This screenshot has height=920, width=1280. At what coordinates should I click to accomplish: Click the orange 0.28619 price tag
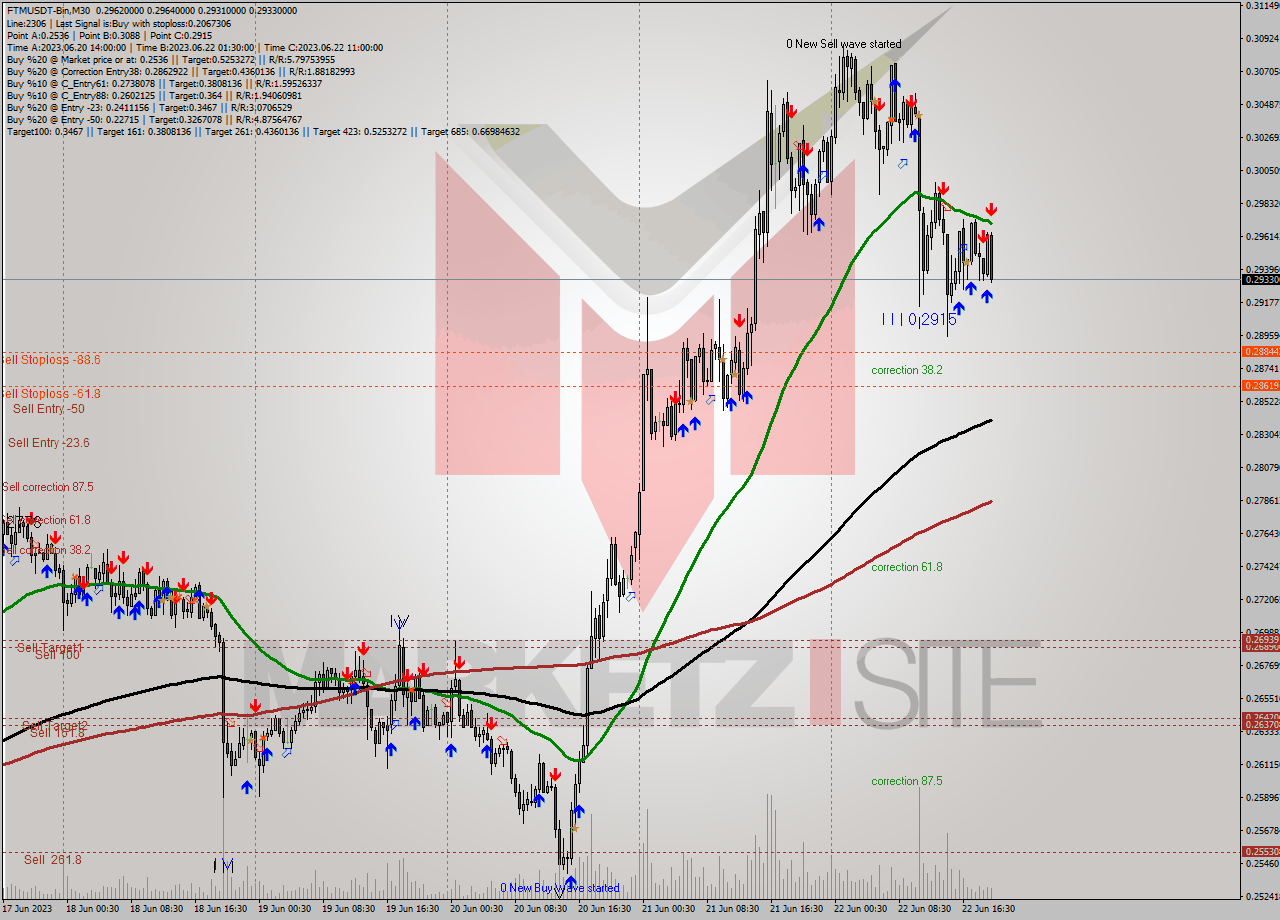point(1260,385)
